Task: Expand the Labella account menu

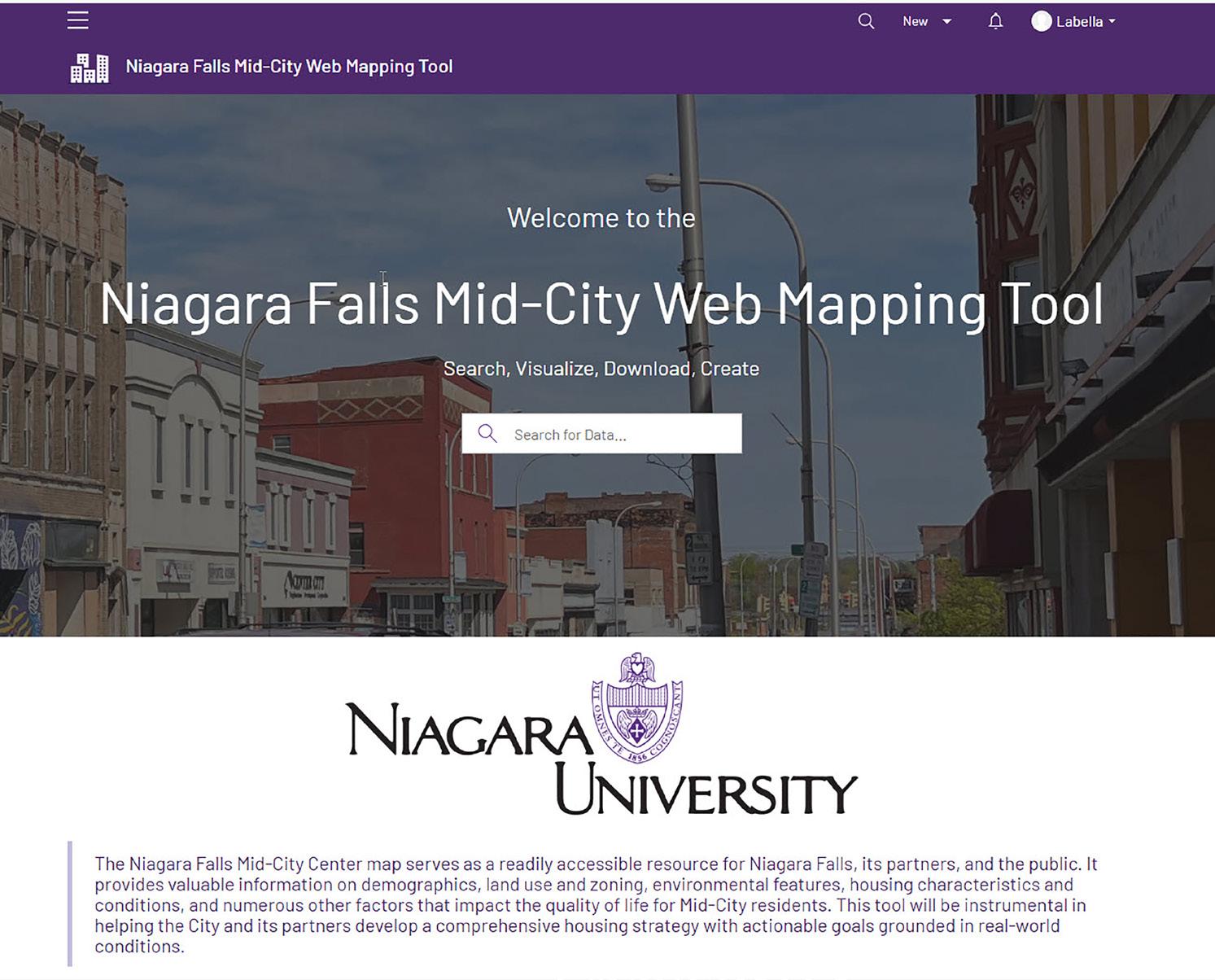Action: (x=1086, y=22)
